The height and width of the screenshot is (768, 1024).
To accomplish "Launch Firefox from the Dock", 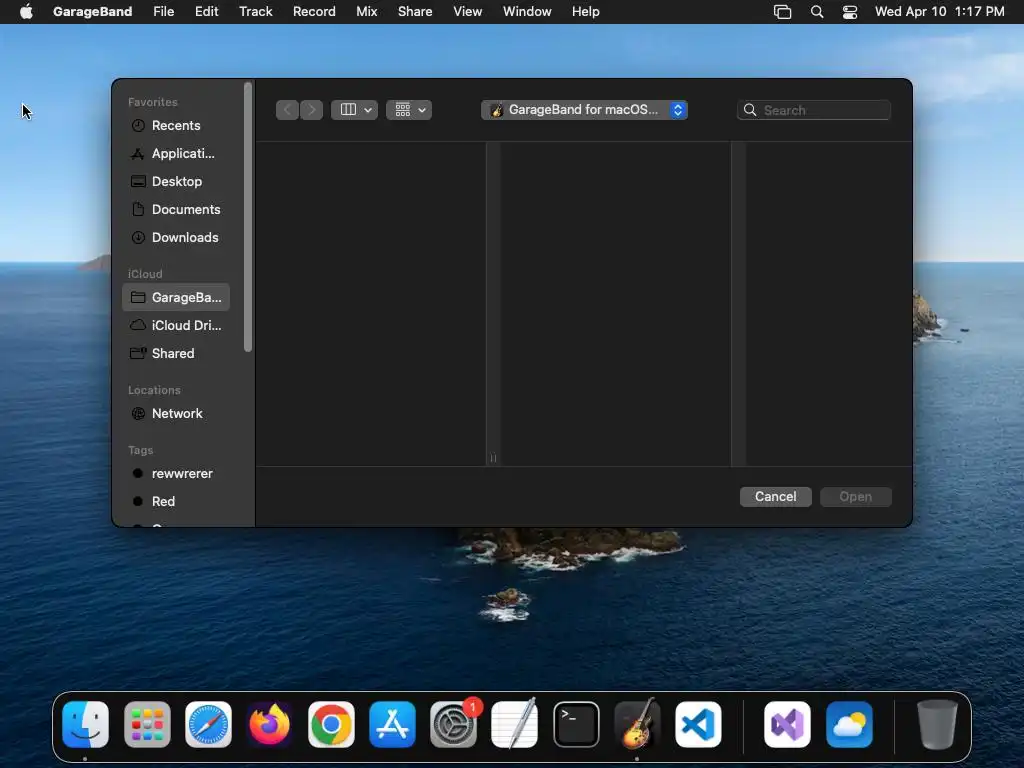I will 270,724.
